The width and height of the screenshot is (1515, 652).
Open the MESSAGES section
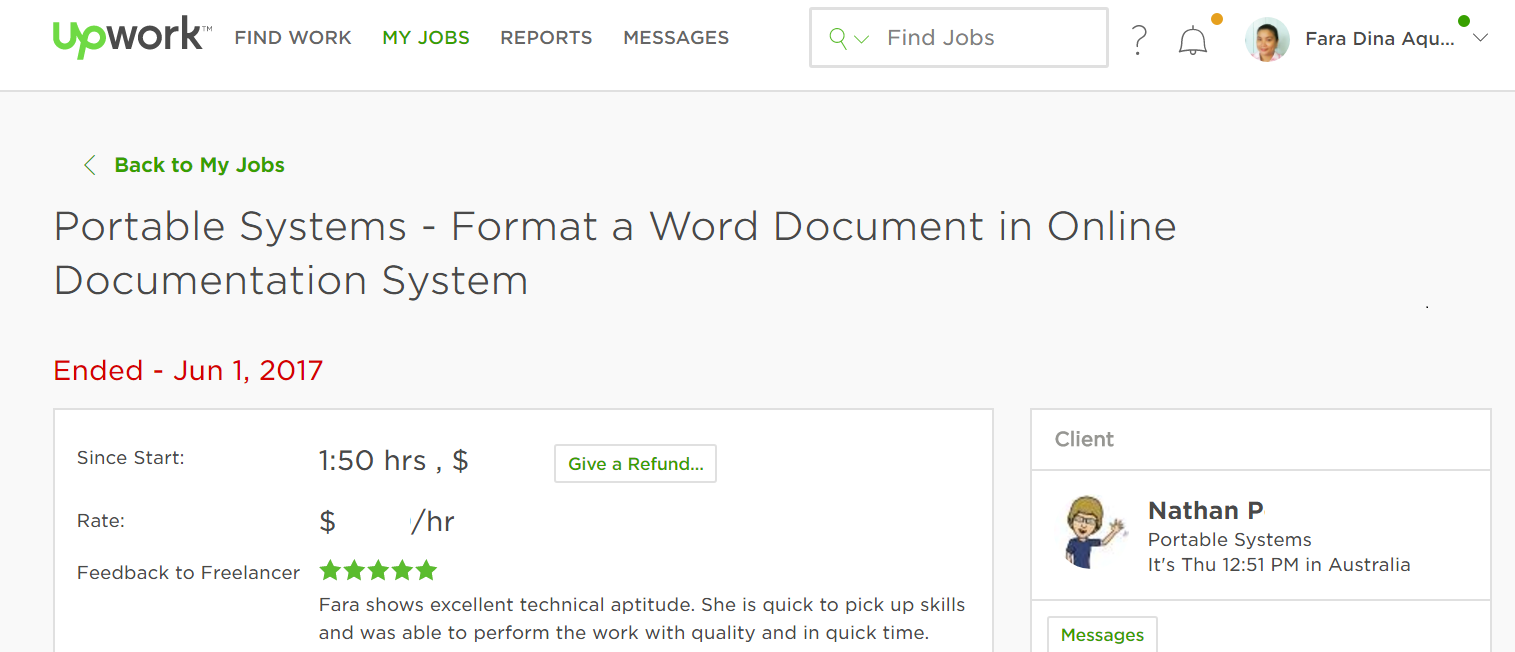point(676,37)
